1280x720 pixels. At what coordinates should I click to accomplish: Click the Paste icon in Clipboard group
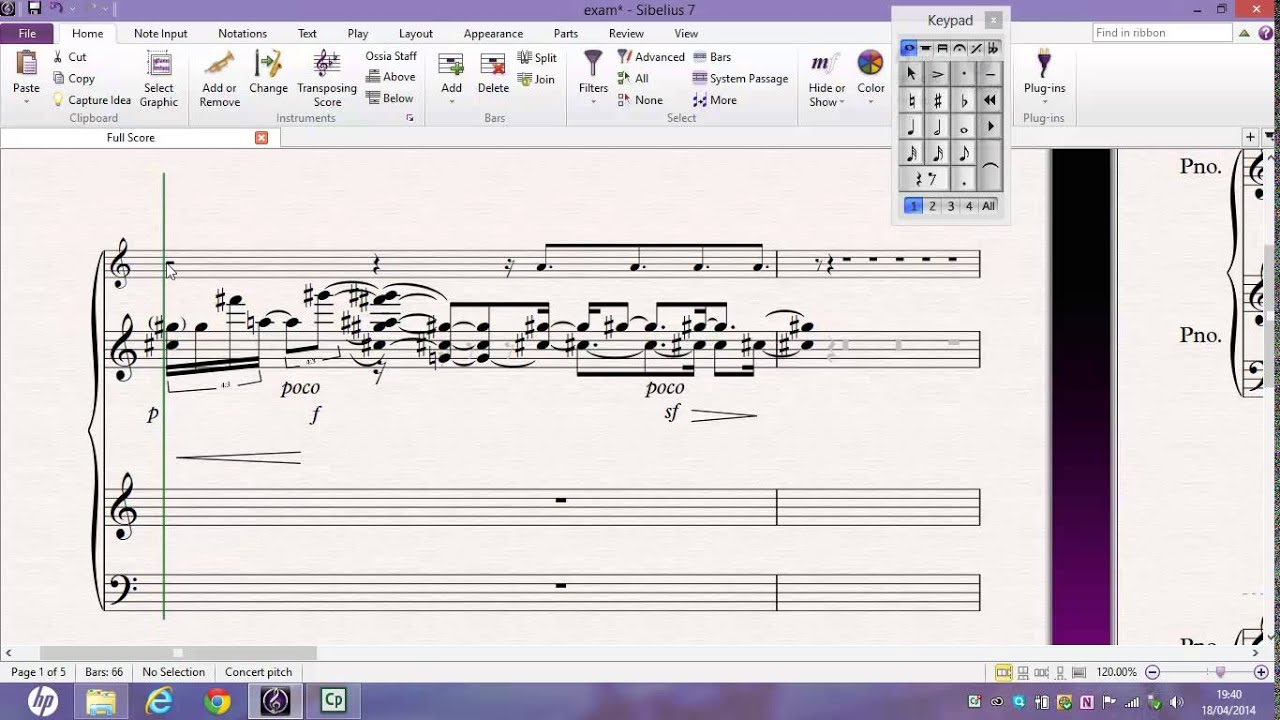pos(26,64)
